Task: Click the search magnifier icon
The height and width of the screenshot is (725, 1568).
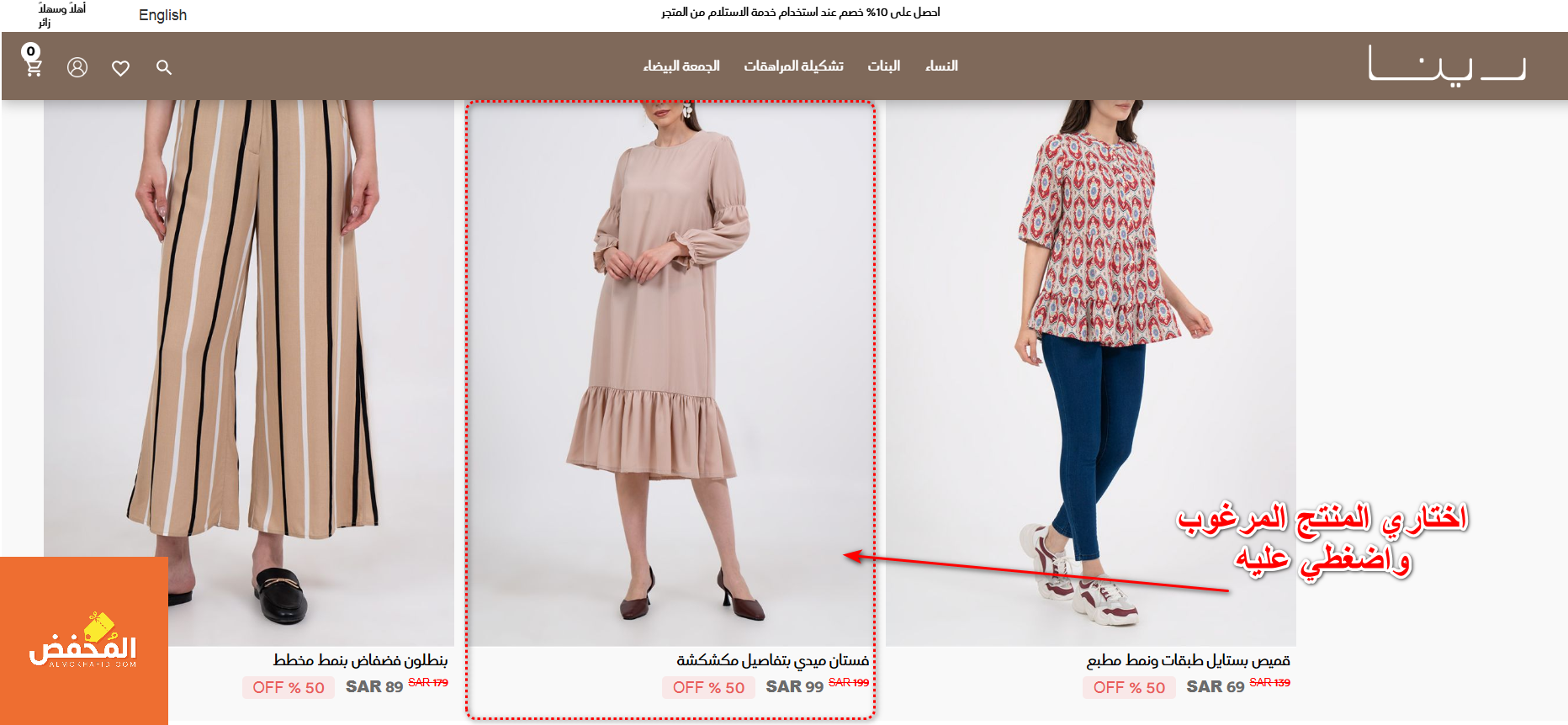Action: (164, 67)
